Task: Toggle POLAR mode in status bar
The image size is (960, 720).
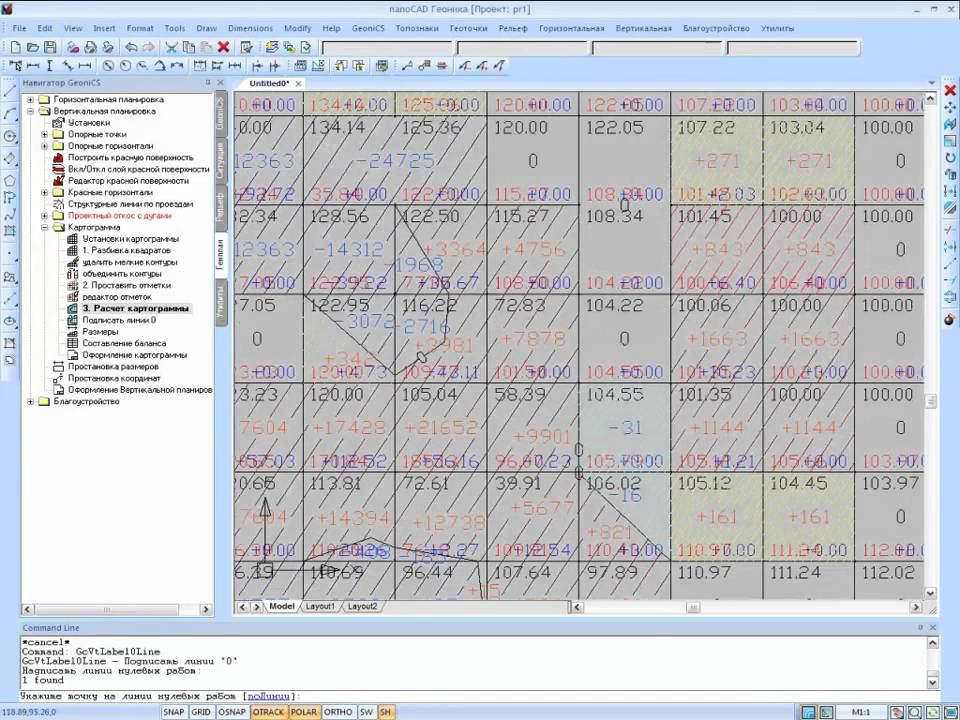Action: [304, 712]
